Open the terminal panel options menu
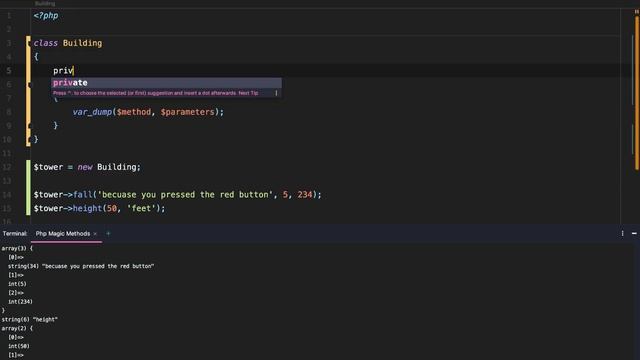The height and width of the screenshot is (360, 640). coord(622,233)
